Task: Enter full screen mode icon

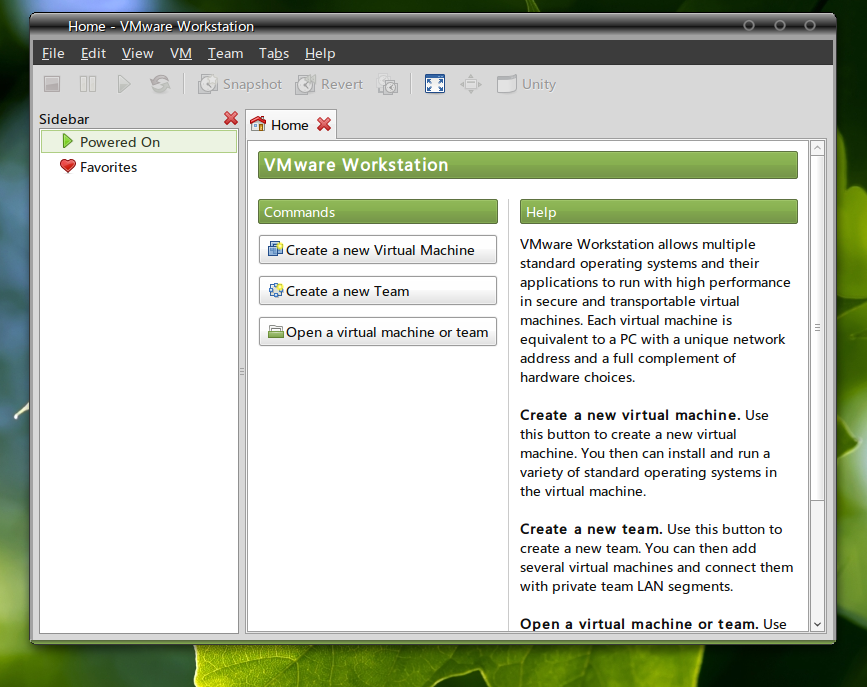Action: click(435, 84)
